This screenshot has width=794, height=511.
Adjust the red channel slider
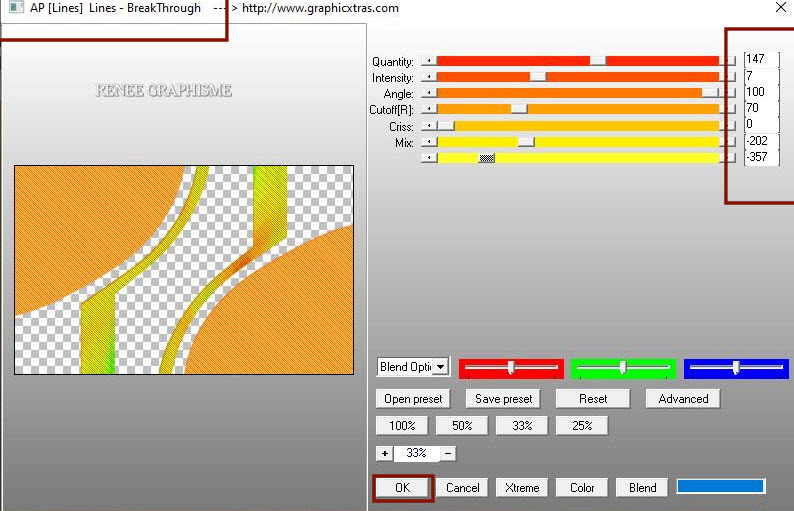tap(511, 367)
